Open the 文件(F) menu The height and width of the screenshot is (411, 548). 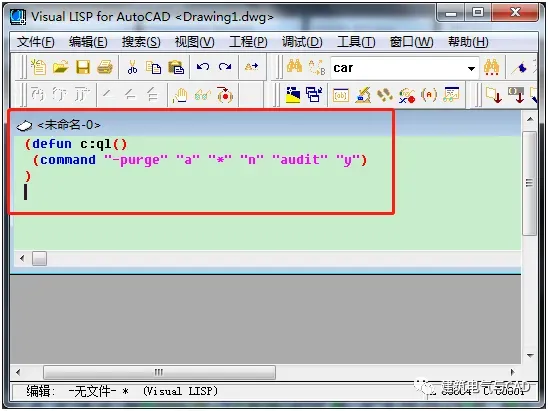click(35, 42)
